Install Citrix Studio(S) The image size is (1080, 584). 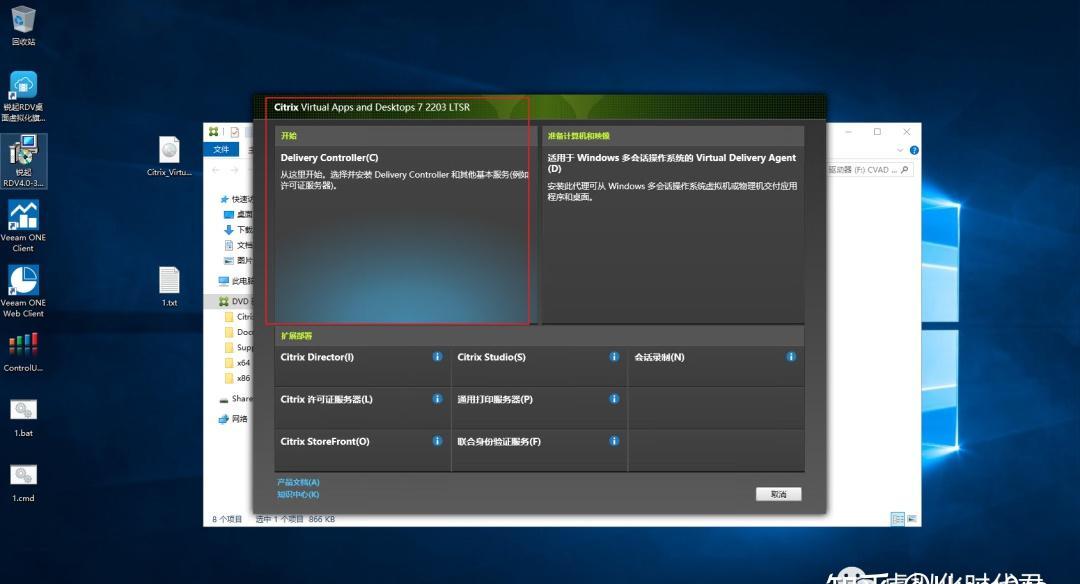(539, 366)
